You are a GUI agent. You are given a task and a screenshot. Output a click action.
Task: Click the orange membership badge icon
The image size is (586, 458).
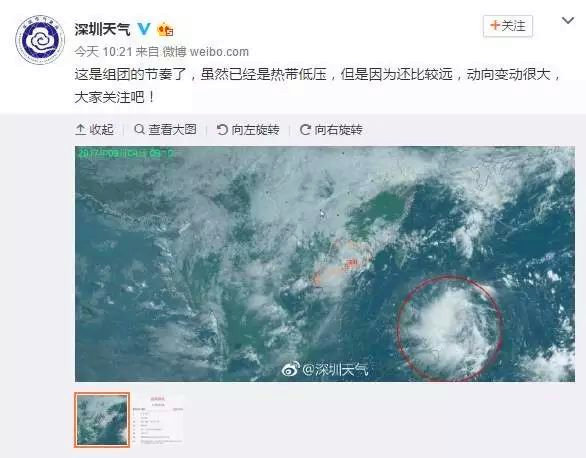165,30
